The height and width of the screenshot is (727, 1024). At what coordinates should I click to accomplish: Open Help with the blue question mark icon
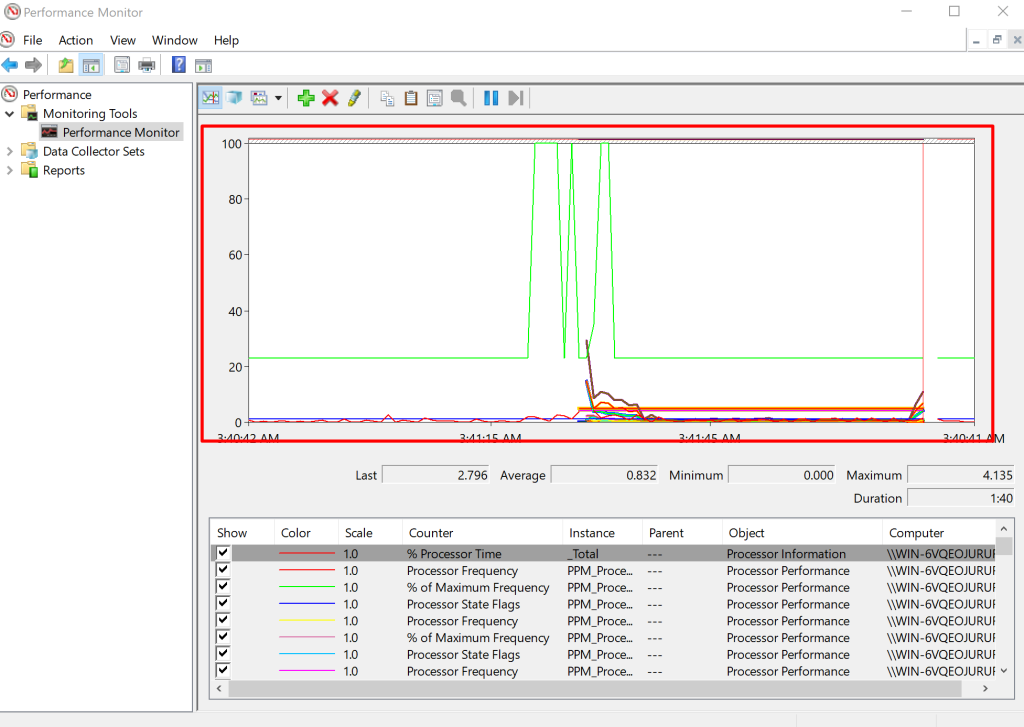click(178, 65)
